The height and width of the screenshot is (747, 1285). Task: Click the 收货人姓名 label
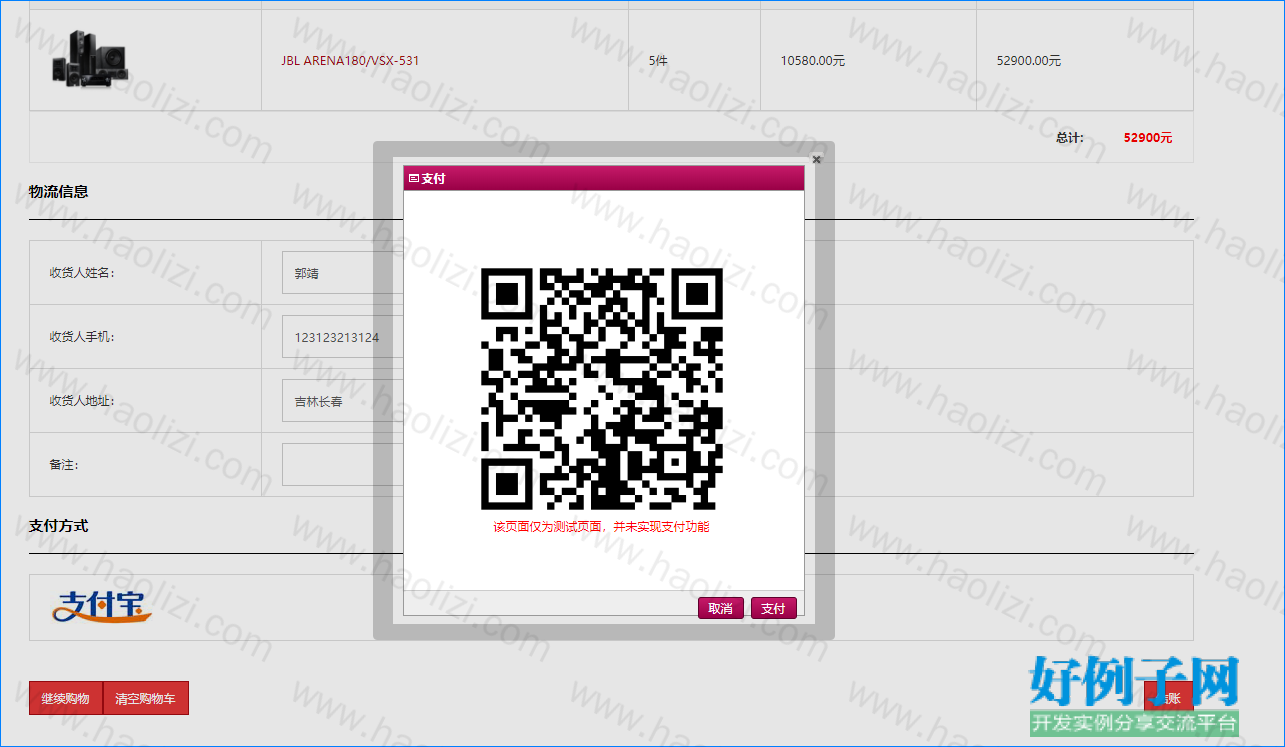click(x=82, y=273)
